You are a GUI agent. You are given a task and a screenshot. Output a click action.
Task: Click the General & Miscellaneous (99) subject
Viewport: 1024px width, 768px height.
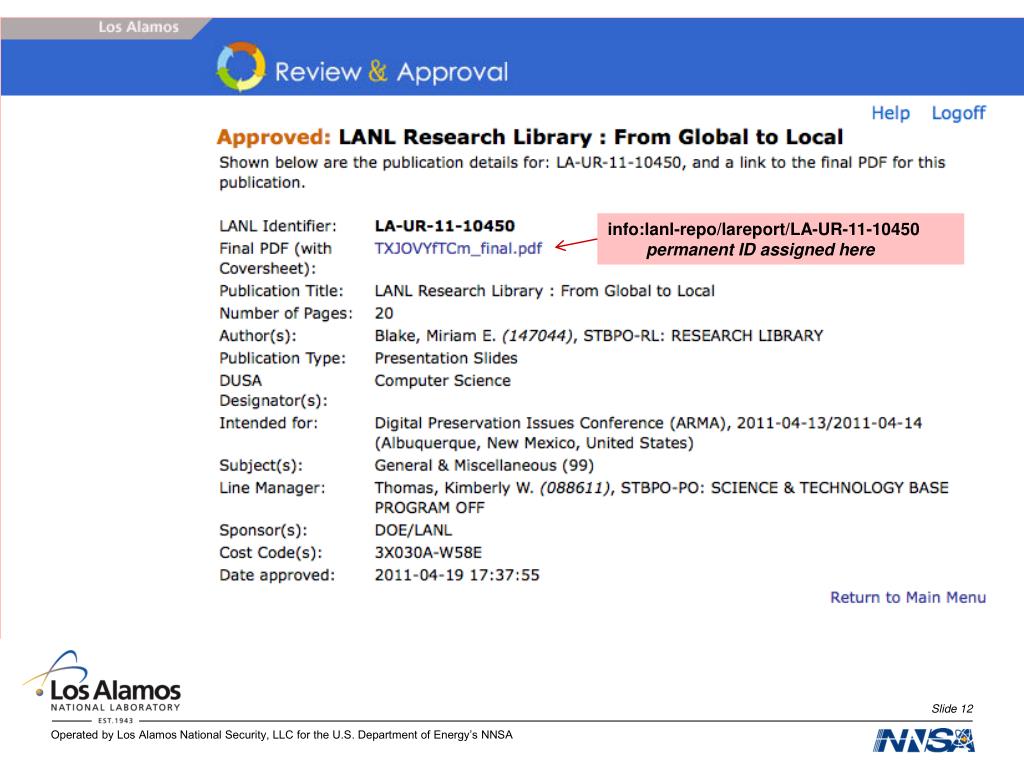click(484, 466)
